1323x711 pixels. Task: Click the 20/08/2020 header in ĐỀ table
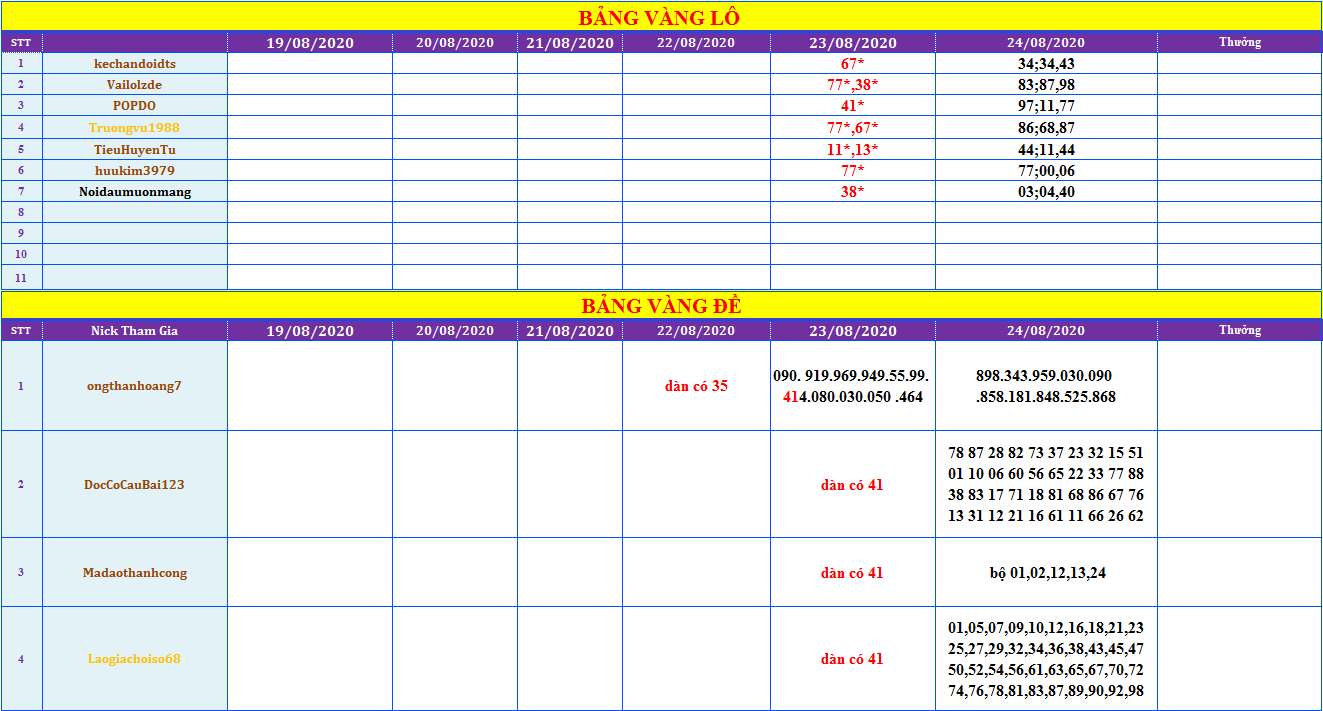455,331
